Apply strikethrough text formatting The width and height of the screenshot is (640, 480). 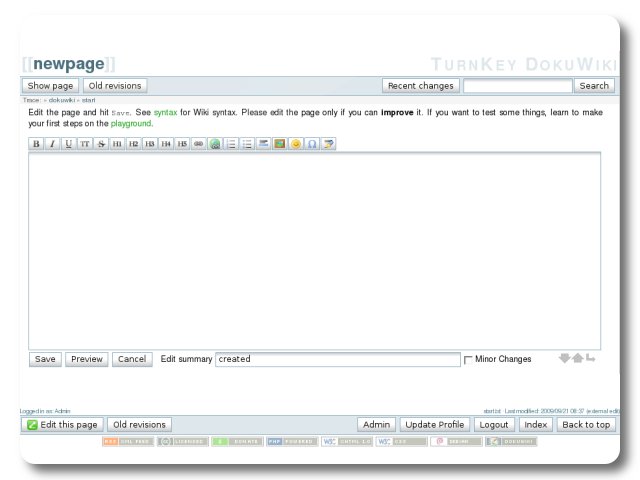101,144
